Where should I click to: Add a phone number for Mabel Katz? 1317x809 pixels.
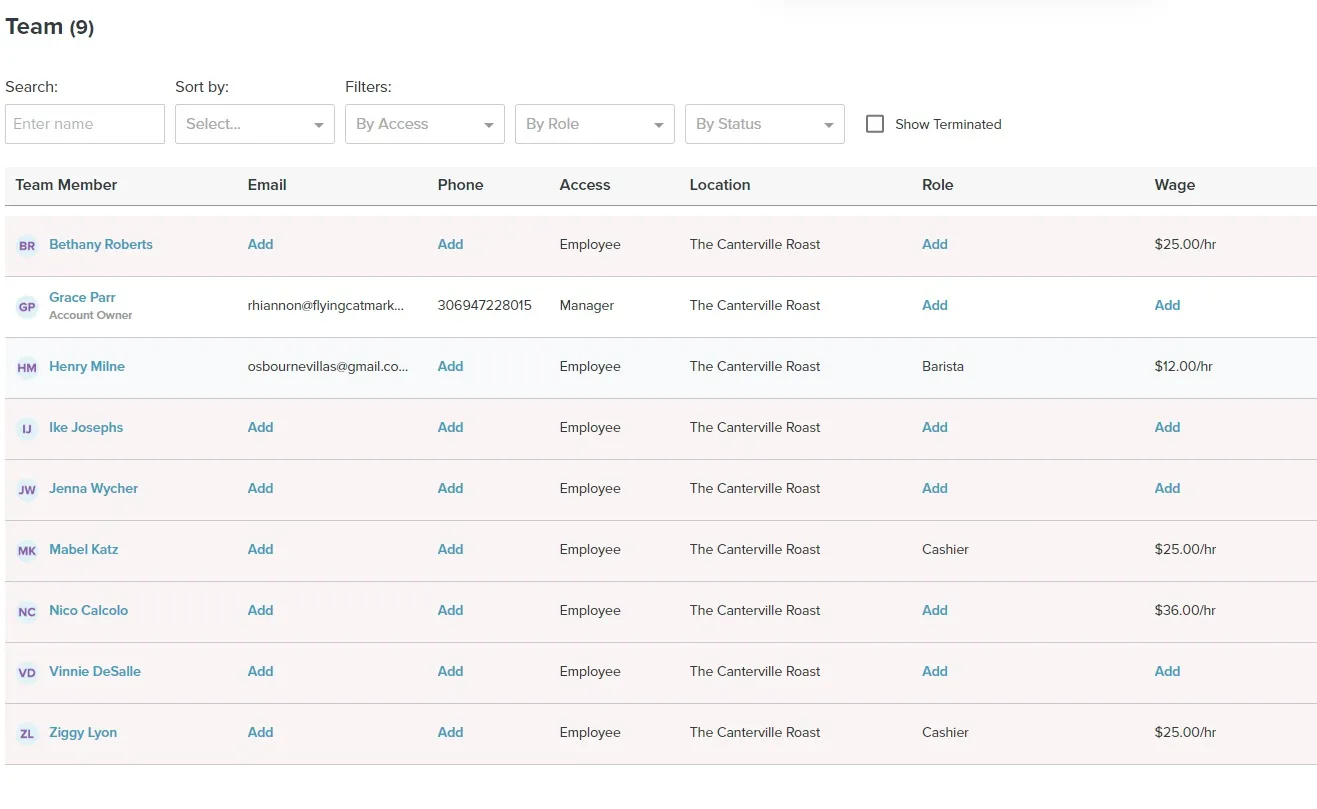(x=451, y=549)
